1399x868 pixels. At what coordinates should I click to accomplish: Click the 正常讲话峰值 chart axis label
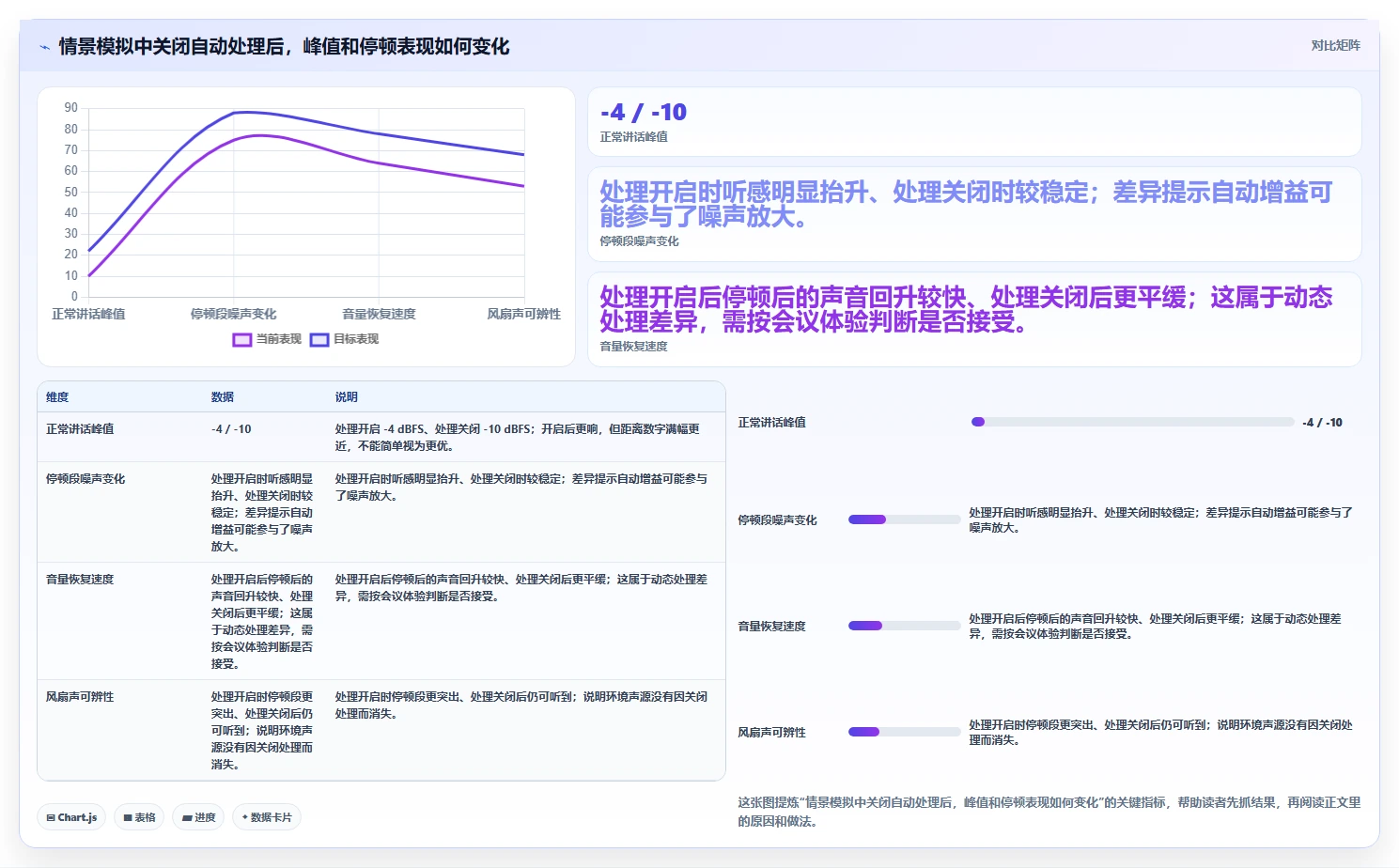click(88, 314)
